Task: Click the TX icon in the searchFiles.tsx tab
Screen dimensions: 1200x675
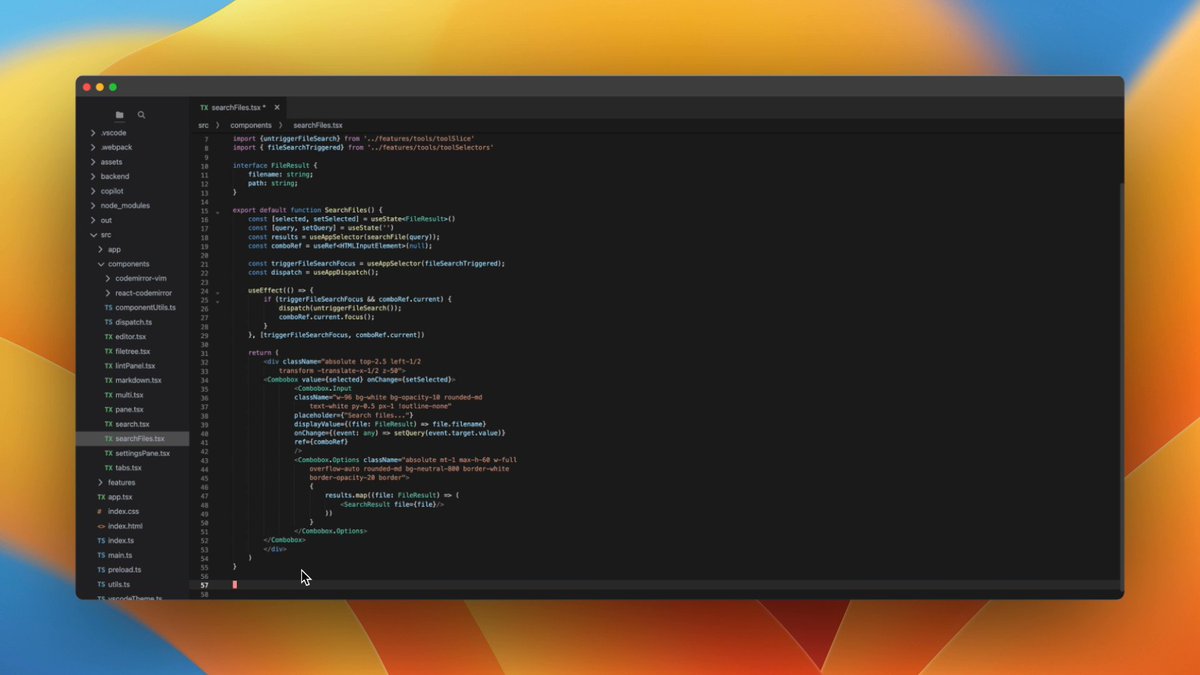Action: (x=204, y=107)
